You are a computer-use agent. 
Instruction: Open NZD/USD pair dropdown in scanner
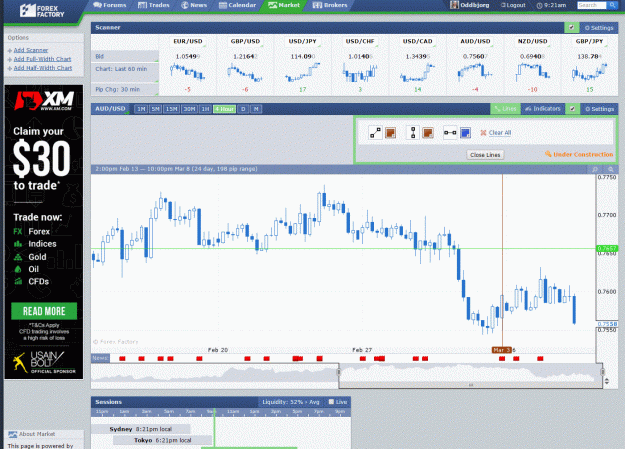click(532, 41)
